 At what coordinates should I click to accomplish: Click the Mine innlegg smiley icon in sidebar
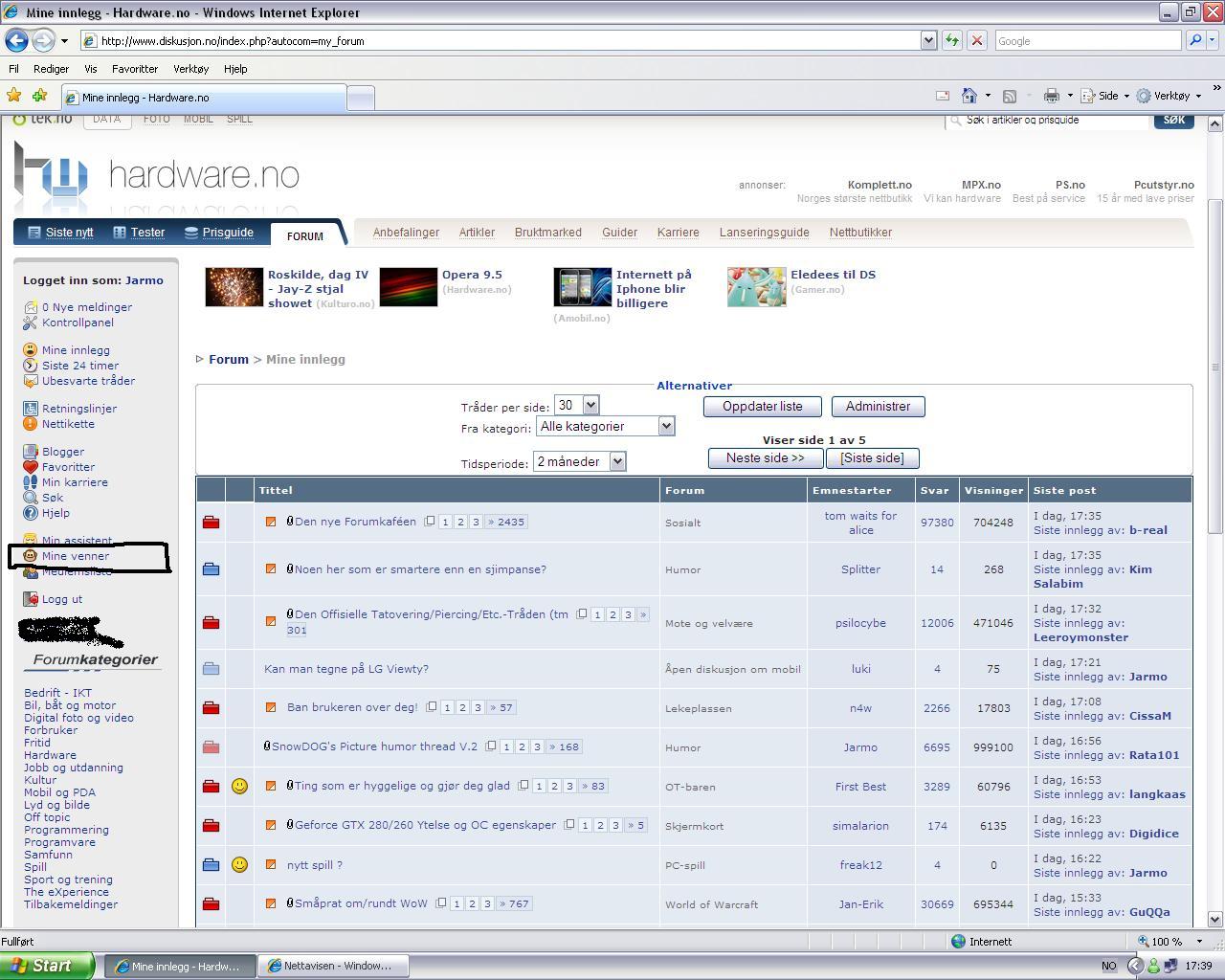pyautogui.click(x=31, y=350)
